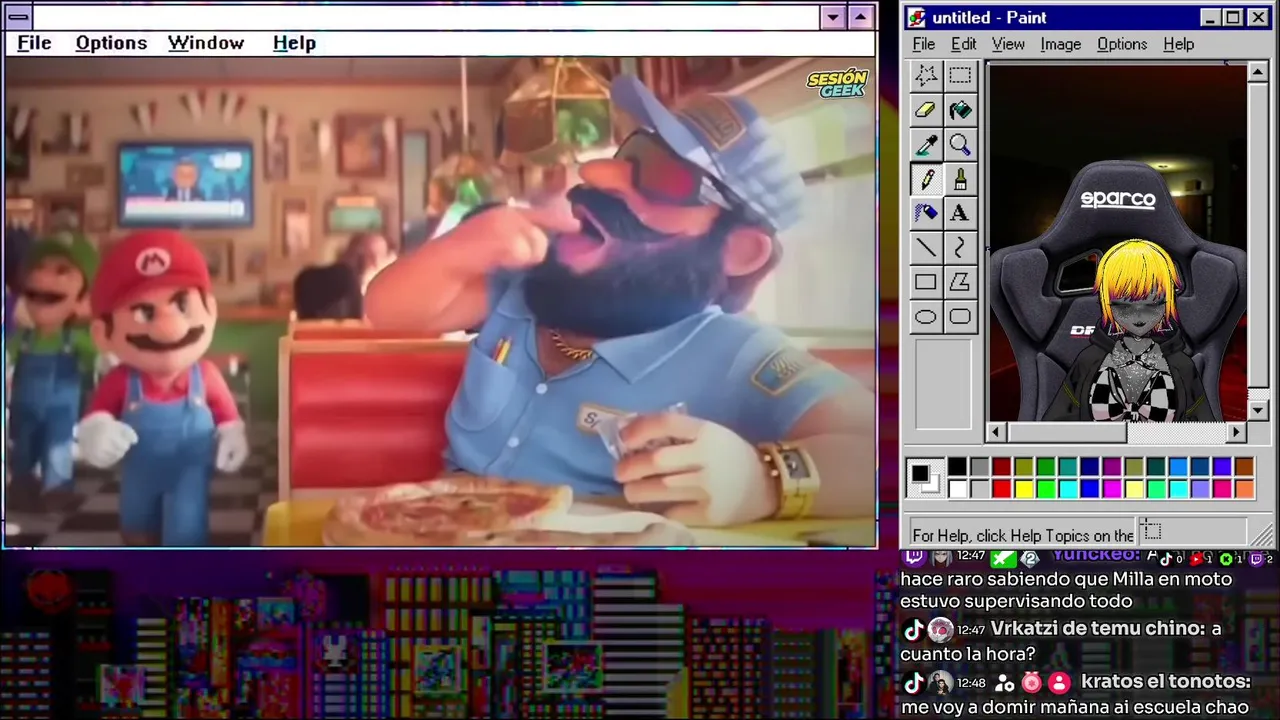Select the Polygon shape tool
Viewport: 1280px width, 720px height.
[x=960, y=282]
